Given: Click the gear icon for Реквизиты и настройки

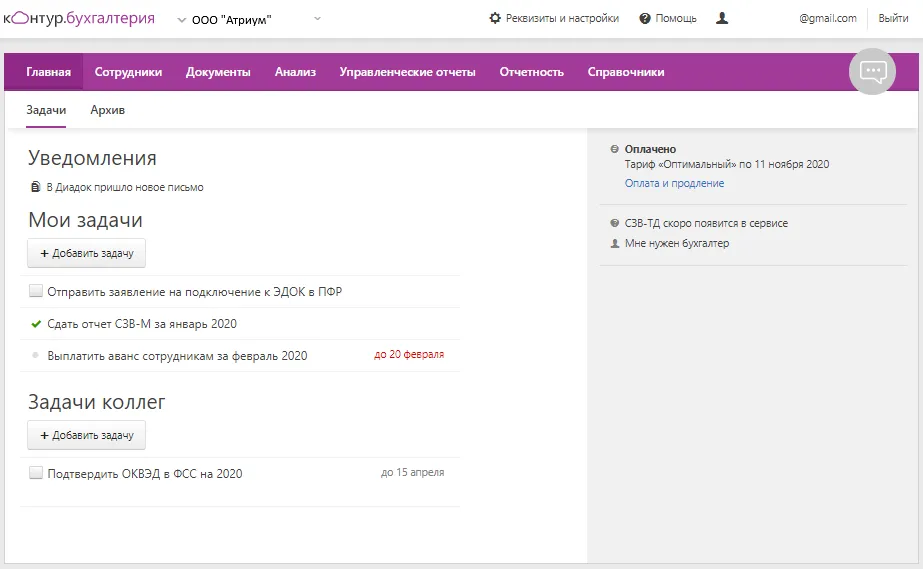Looking at the screenshot, I should click(x=495, y=18).
